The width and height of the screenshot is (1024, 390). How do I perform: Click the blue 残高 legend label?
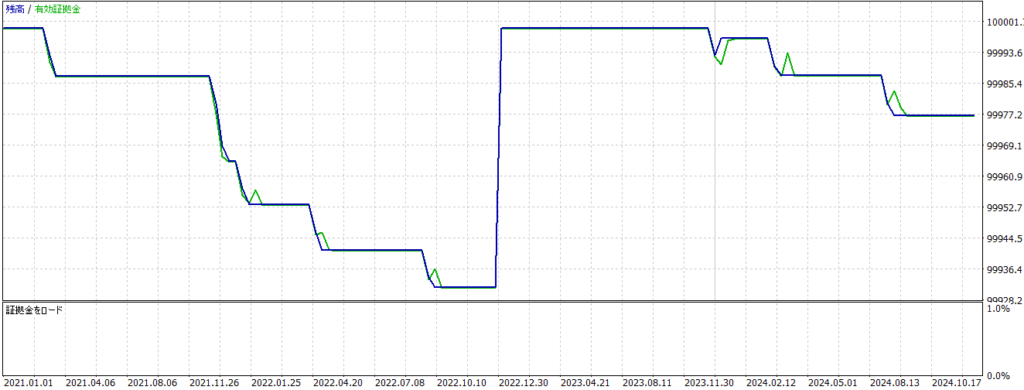point(14,10)
